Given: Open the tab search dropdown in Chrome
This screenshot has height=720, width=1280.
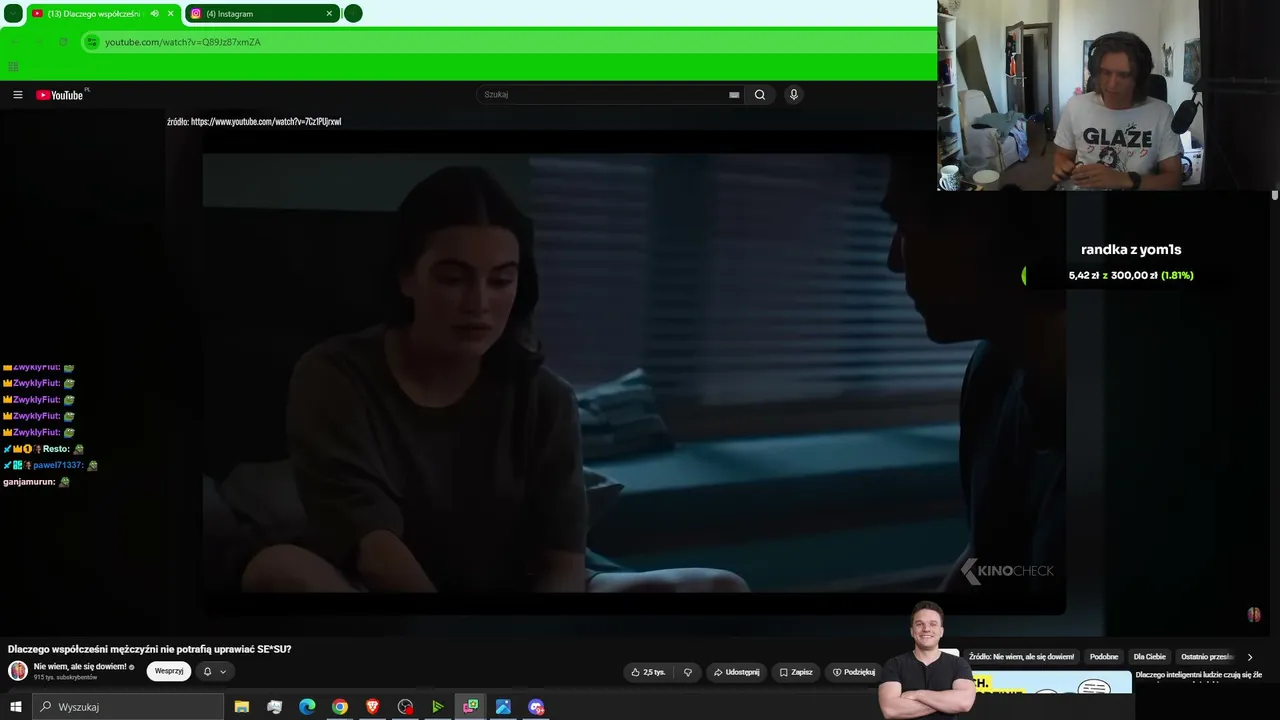Looking at the screenshot, I should [13, 14].
